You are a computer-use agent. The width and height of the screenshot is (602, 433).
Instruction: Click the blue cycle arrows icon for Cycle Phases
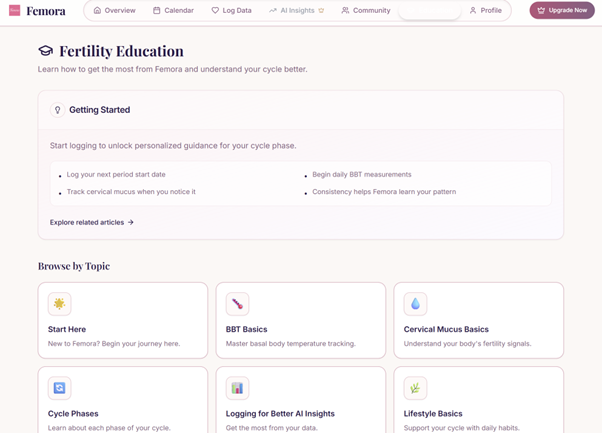[60, 388]
